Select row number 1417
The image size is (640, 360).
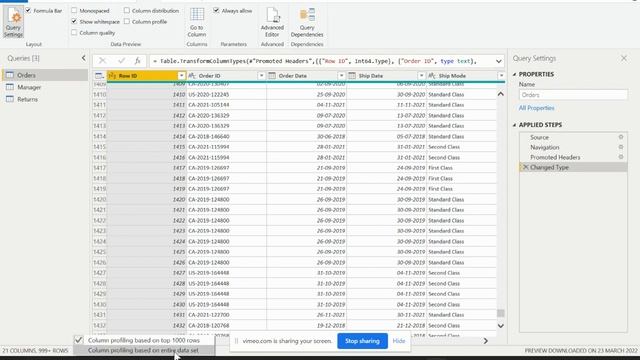[x=99, y=168]
